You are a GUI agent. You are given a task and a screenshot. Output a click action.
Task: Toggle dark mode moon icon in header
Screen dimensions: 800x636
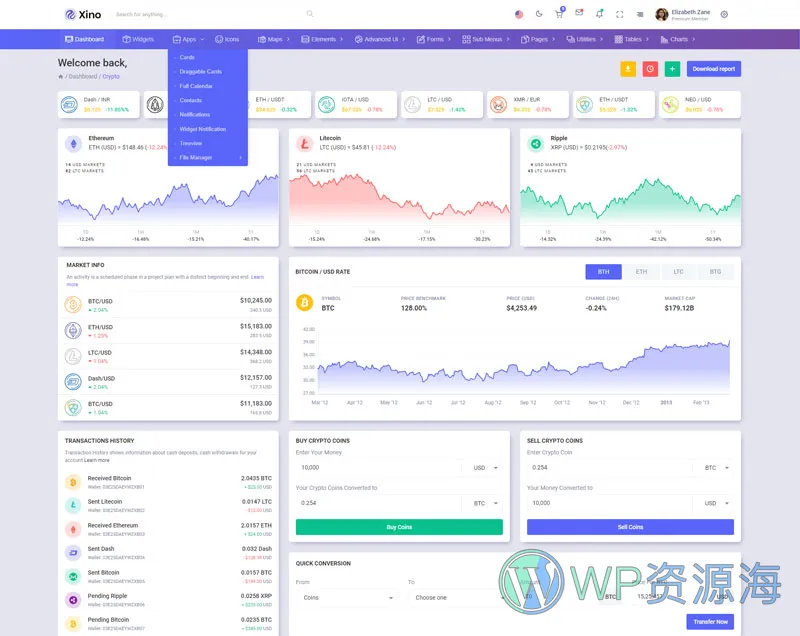[x=539, y=14]
